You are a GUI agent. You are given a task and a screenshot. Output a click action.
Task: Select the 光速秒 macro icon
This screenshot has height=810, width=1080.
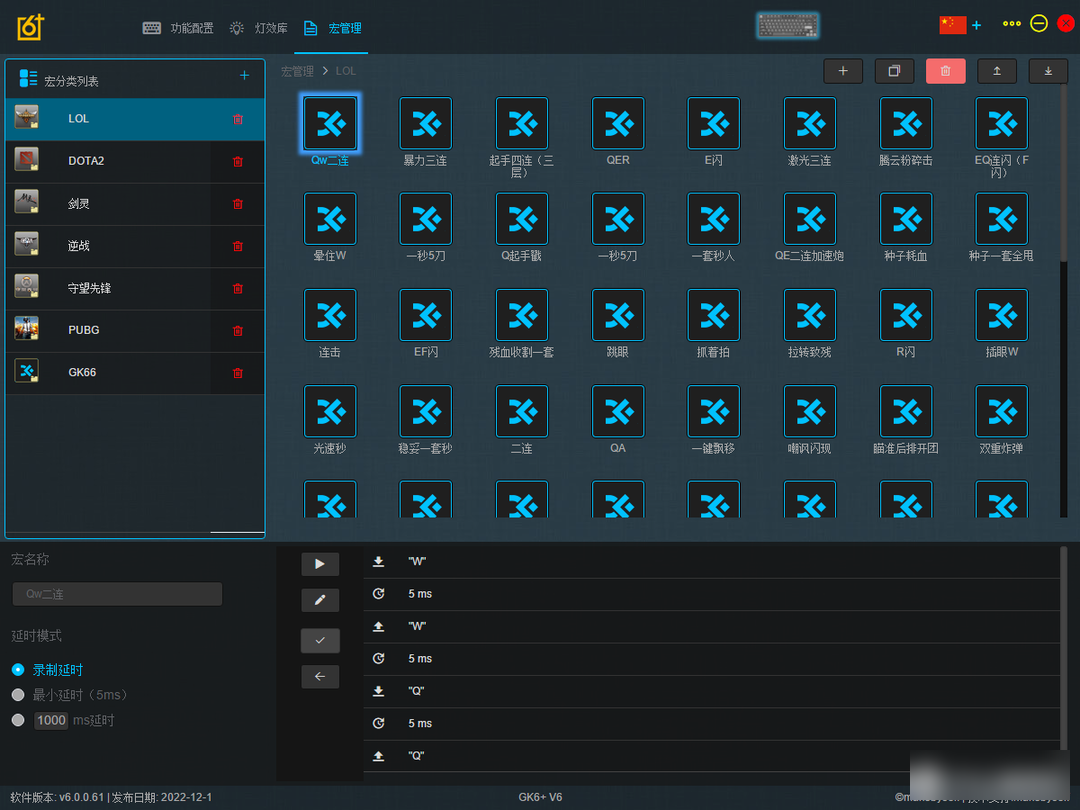pyautogui.click(x=330, y=411)
